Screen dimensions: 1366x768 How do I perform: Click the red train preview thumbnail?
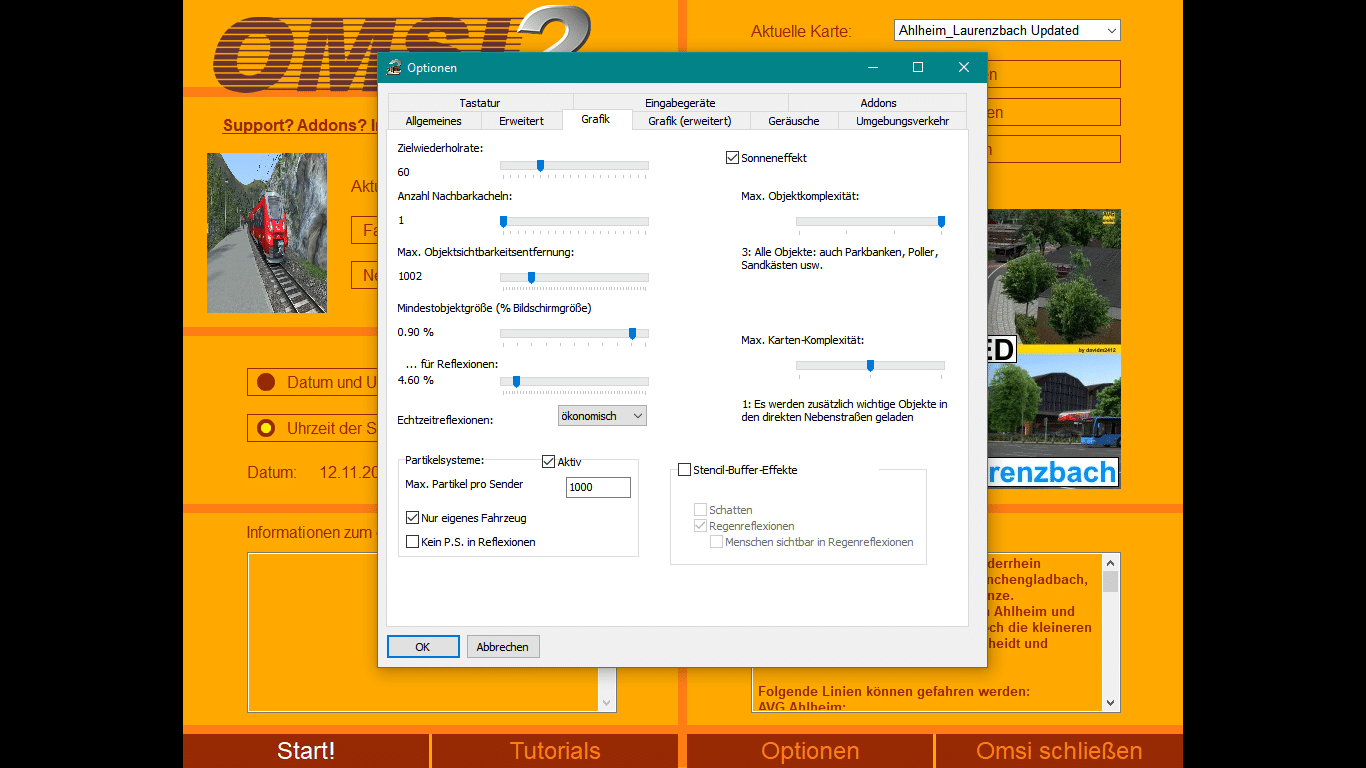click(266, 233)
